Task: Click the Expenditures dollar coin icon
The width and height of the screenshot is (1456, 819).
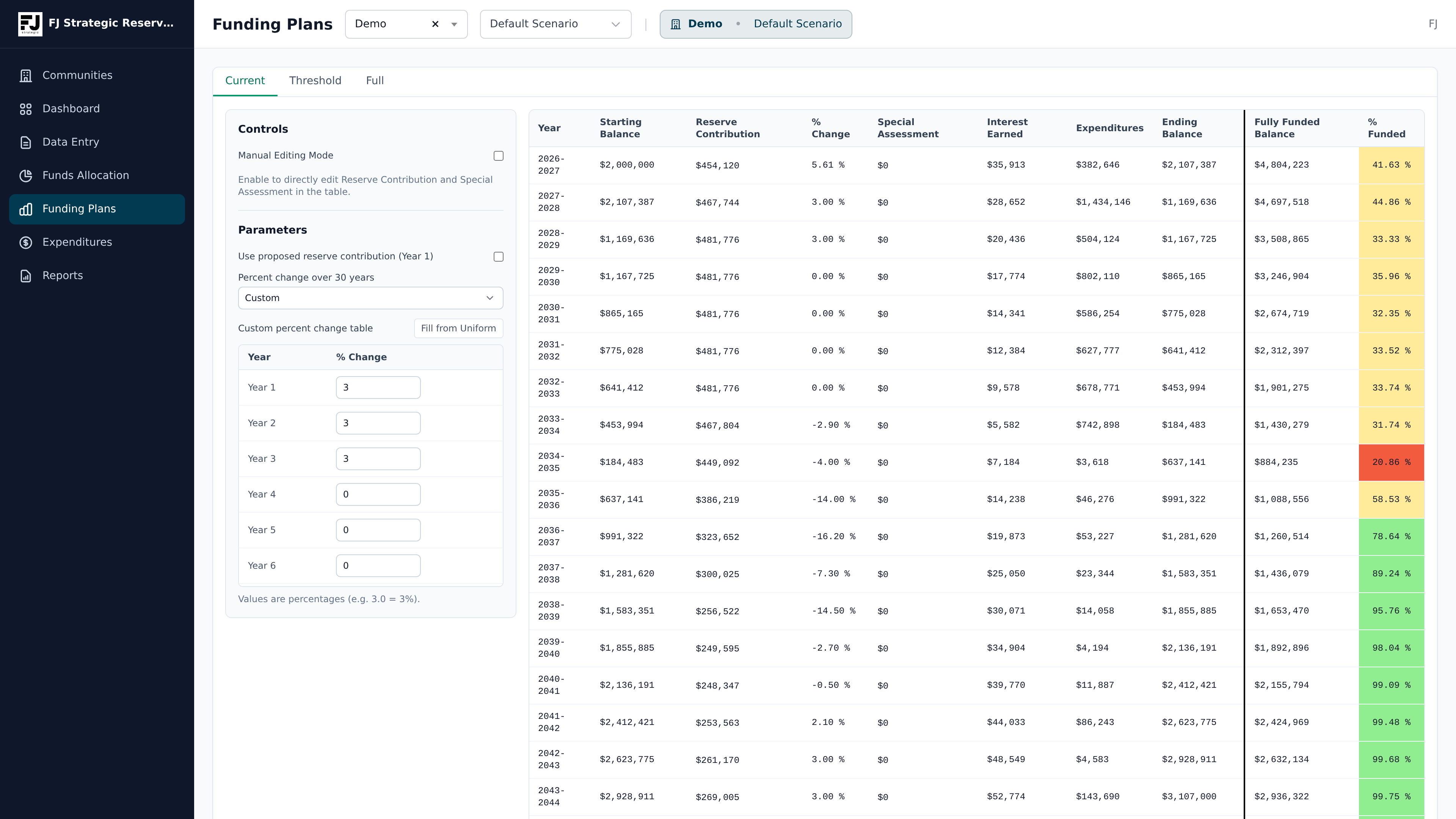Action: coord(25,242)
